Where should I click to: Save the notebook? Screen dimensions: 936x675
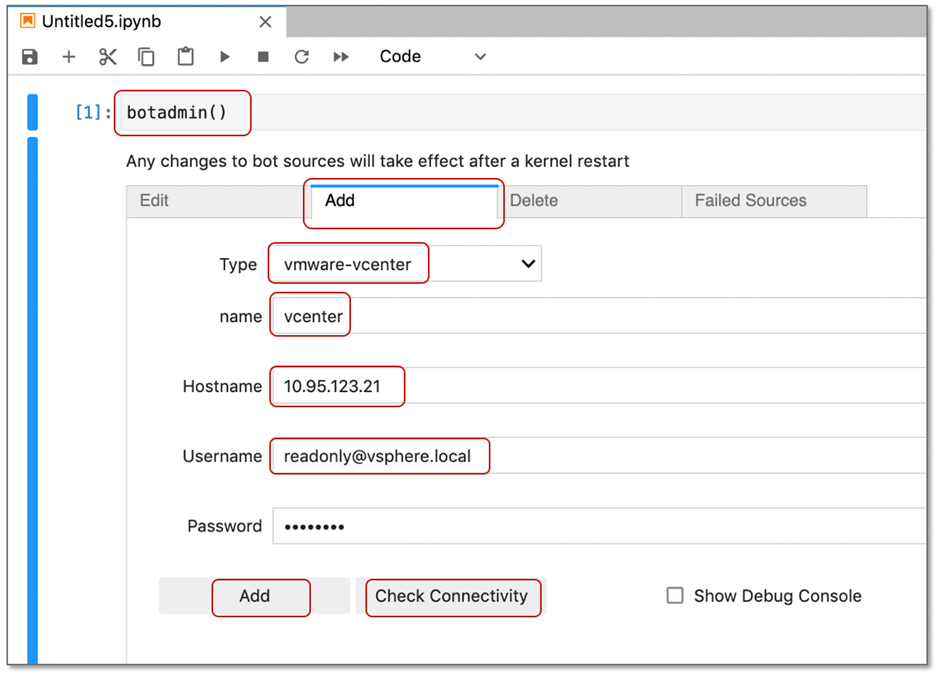point(29,56)
